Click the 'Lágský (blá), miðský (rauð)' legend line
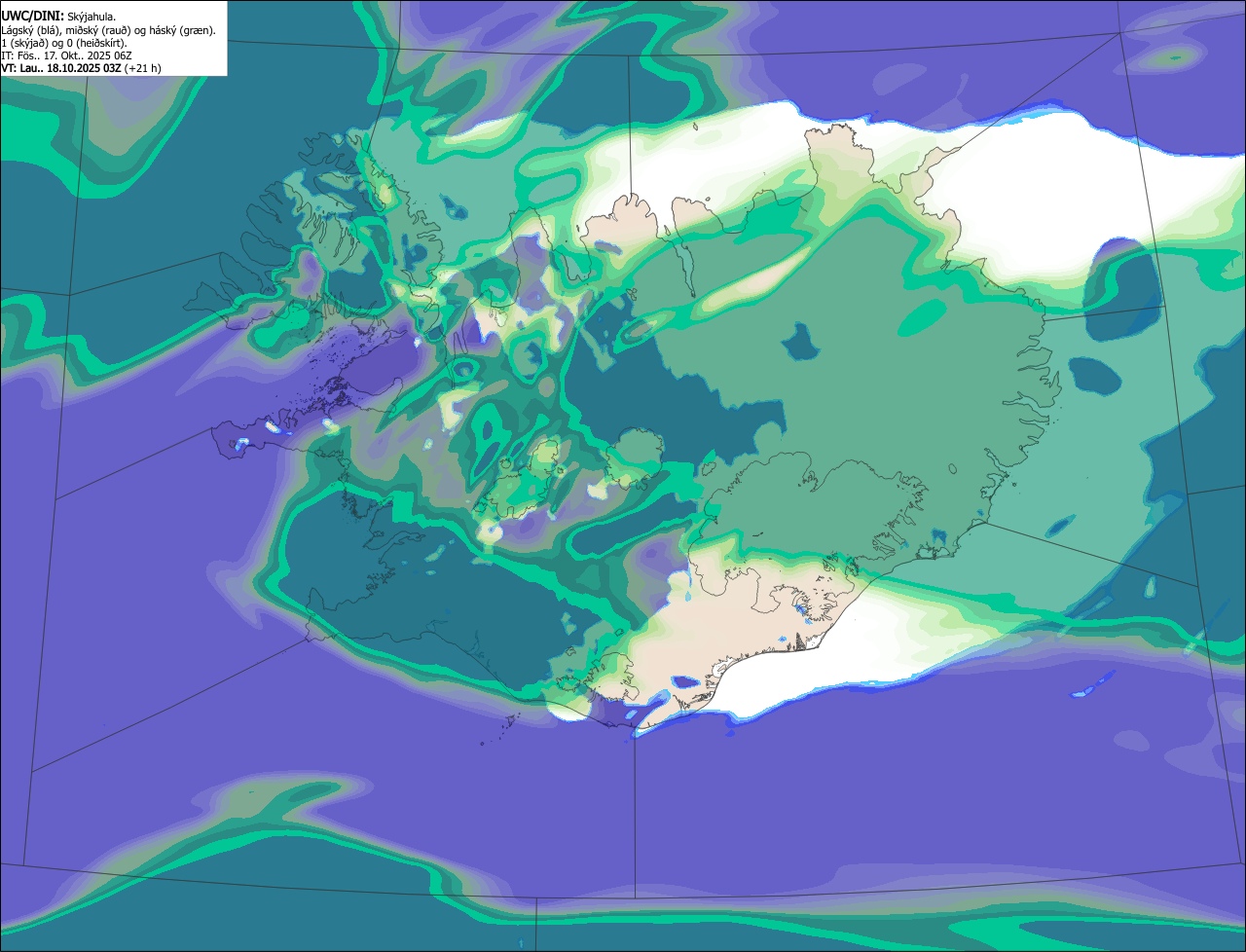The height and width of the screenshot is (952, 1246). pyautogui.click(x=109, y=30)
